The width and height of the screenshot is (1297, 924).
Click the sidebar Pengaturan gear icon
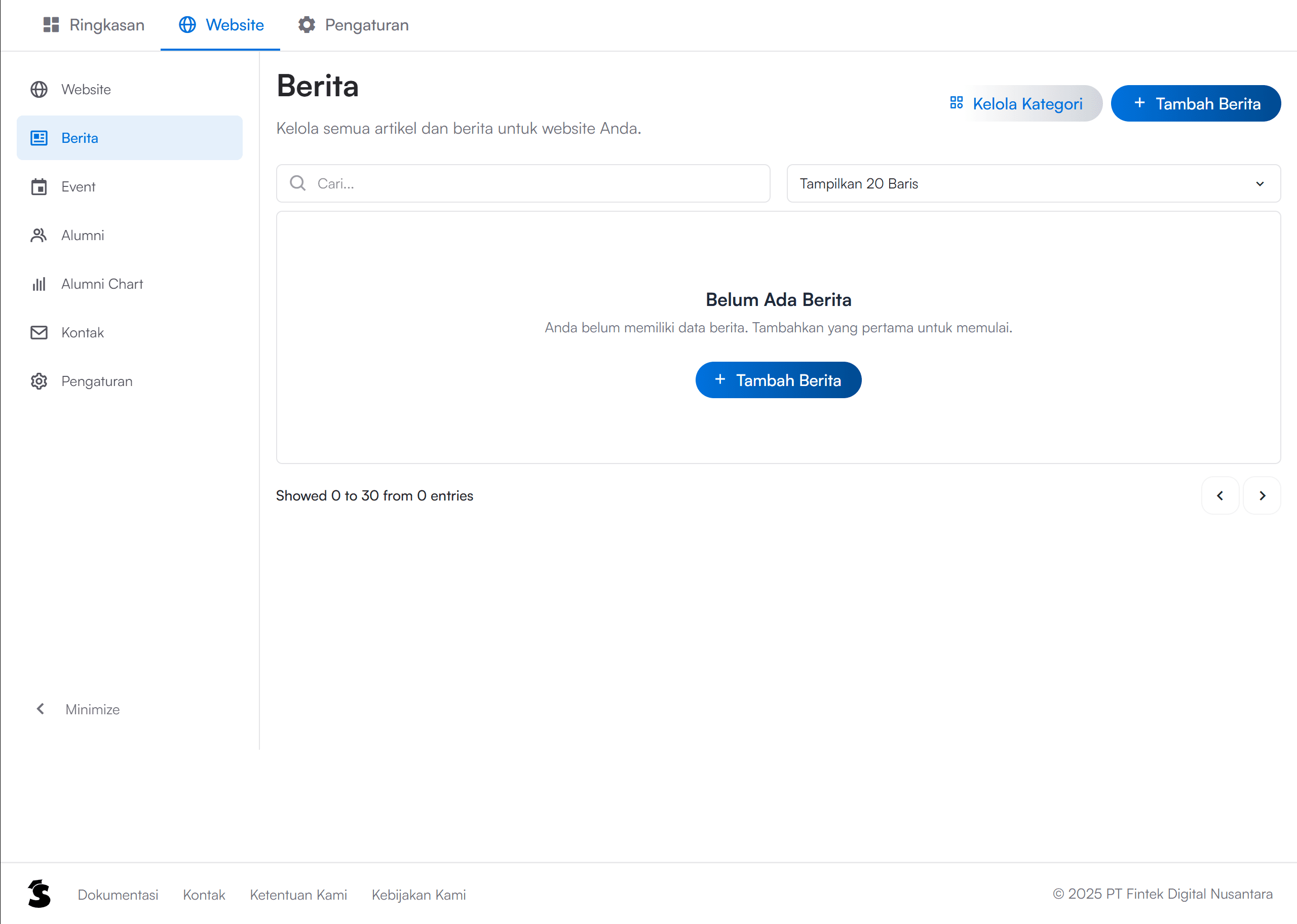[x=39, y=381]
